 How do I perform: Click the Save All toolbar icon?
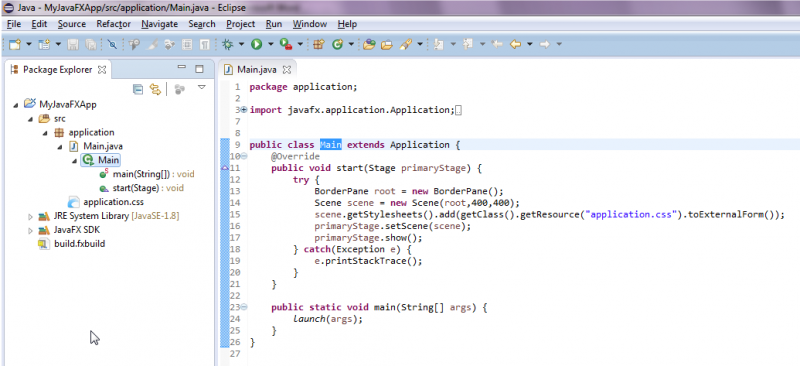click(91, 45)
